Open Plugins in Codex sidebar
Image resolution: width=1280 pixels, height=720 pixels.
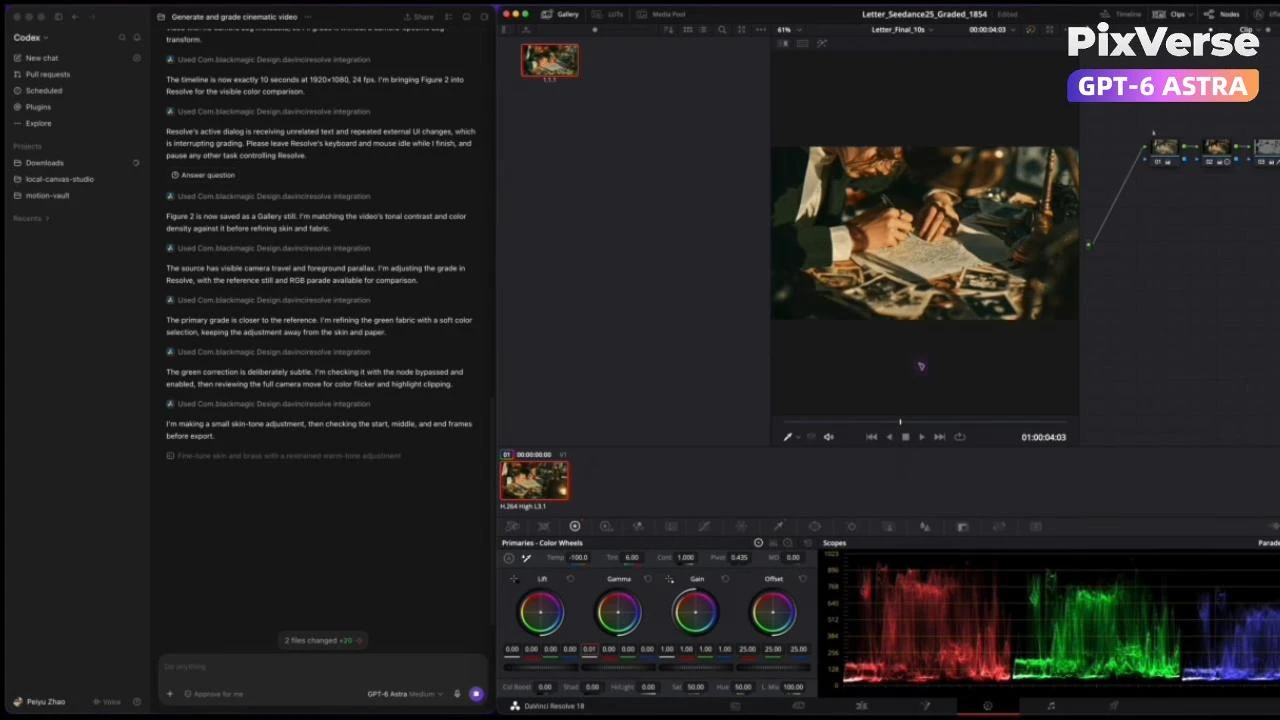tap(38, 107)
